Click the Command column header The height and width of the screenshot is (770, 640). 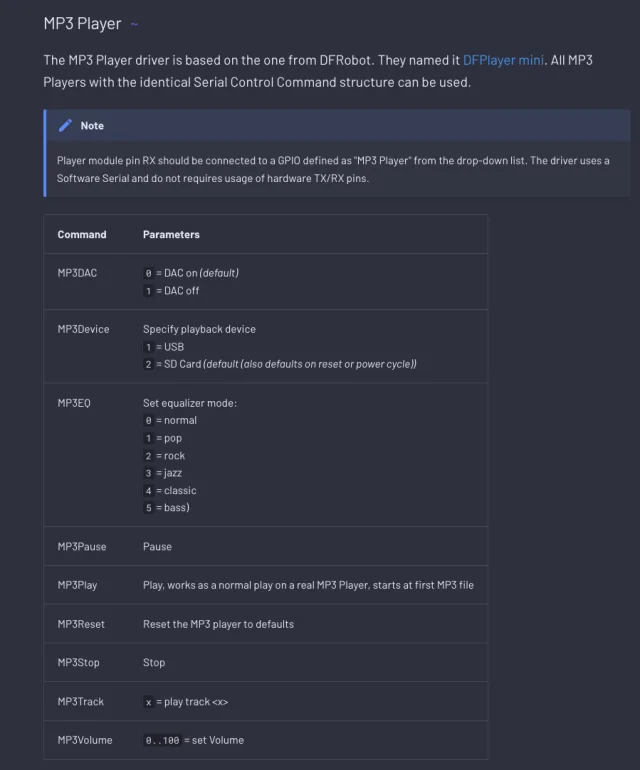pos(82,235)
